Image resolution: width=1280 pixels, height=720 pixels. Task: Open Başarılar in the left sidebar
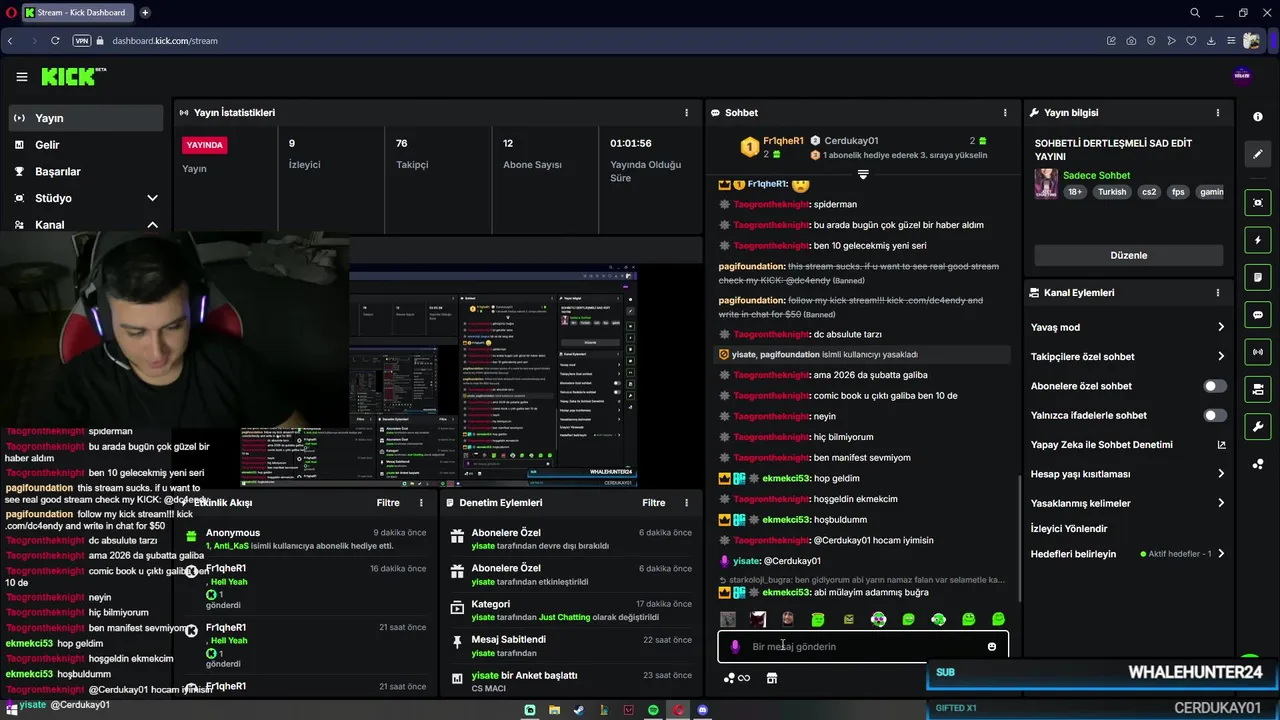pos(84,171)
